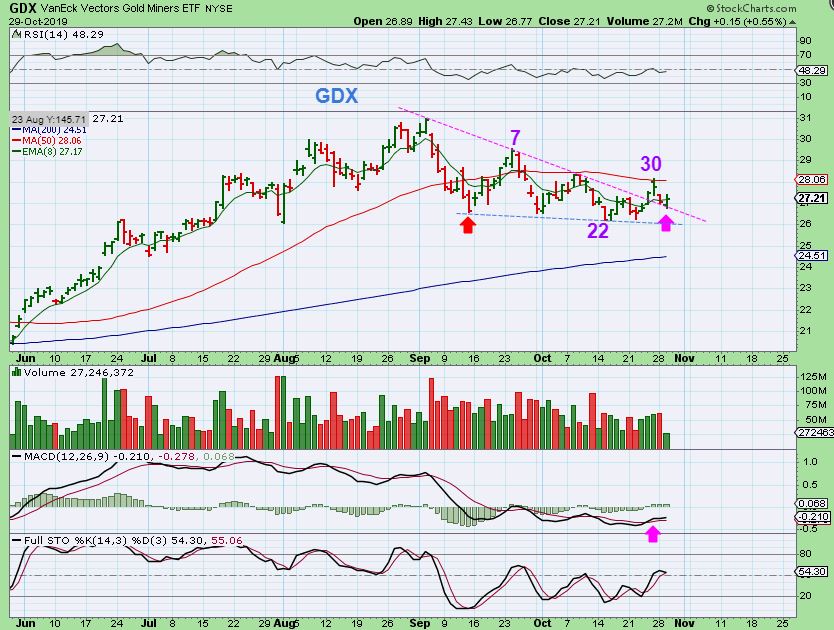Click the date '29-Oct-2019'
The image size is (834, 630).
click(36, 22)
